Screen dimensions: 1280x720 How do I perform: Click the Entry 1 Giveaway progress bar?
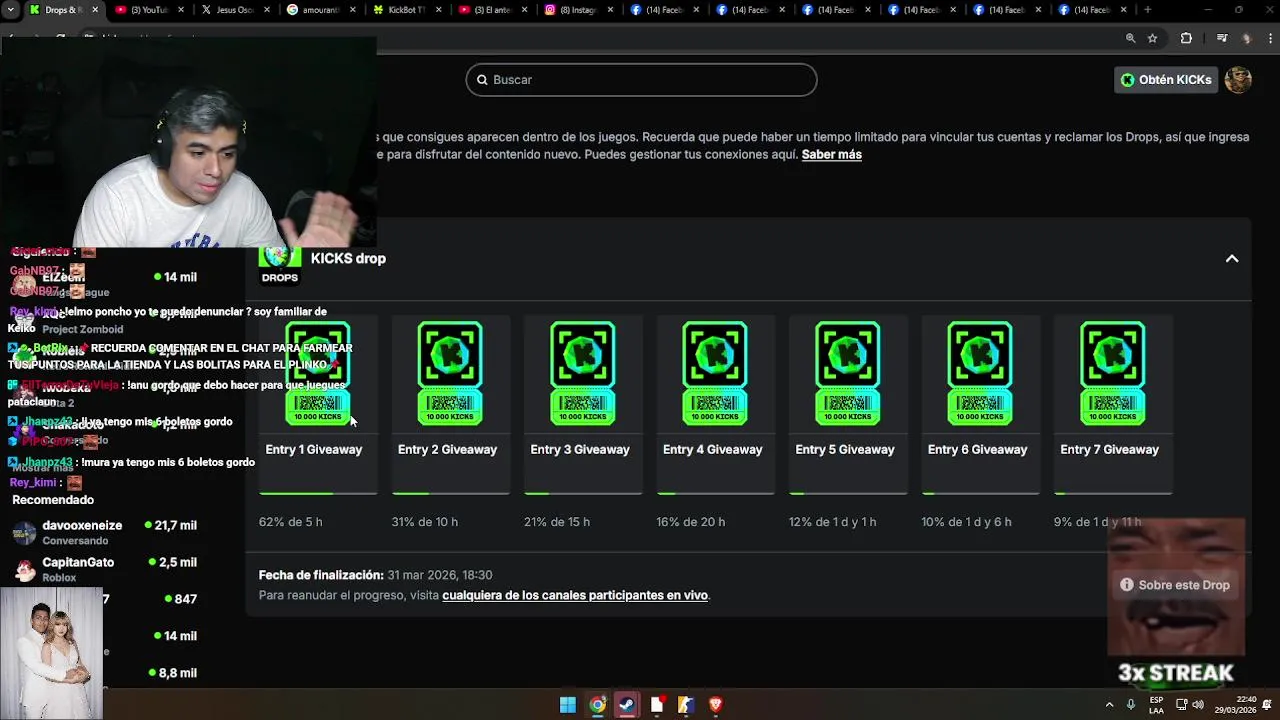[318, 493]
